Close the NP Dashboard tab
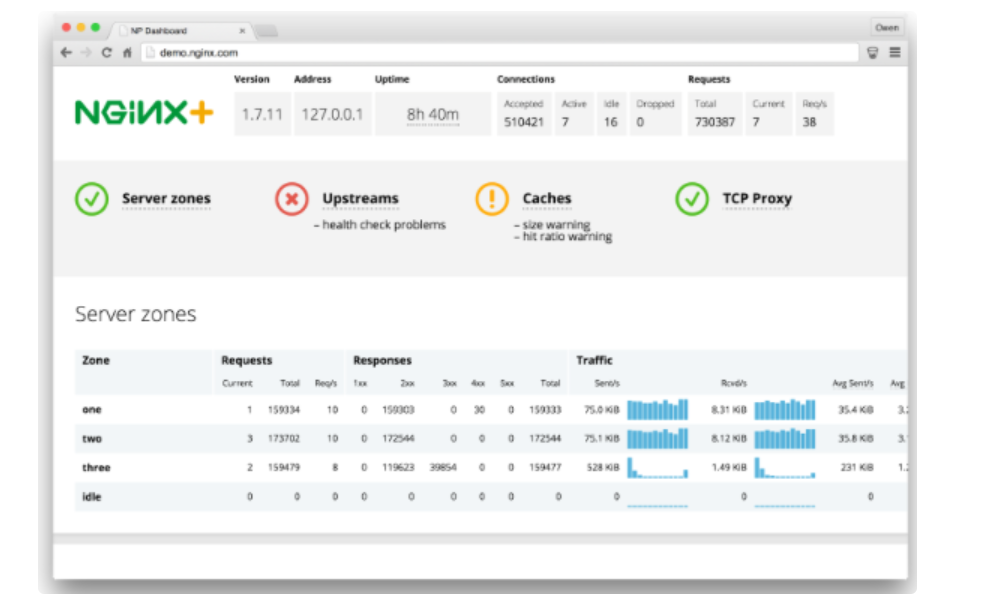The height and width of the screenshot is (609, 1000). point(242,31)
